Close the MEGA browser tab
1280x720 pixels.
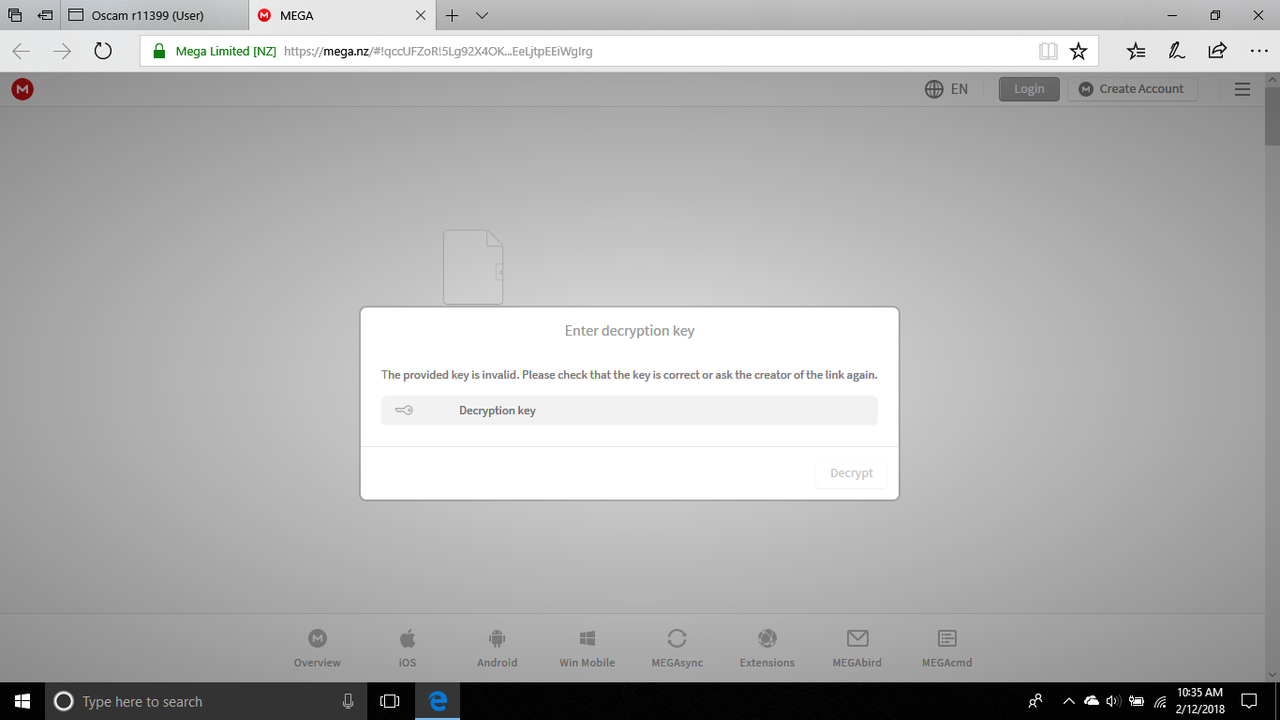point(421,15)
